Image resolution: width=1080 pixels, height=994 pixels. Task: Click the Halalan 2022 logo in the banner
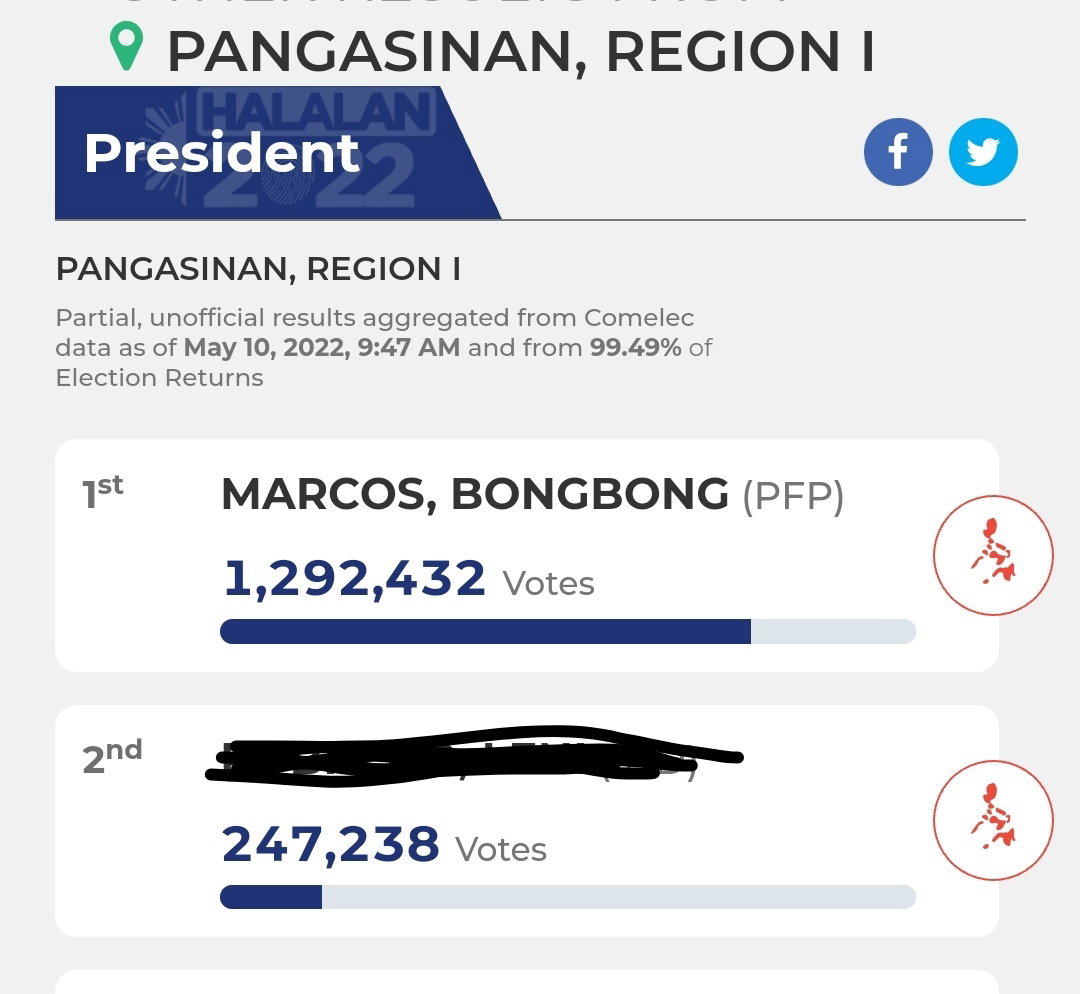303,150
